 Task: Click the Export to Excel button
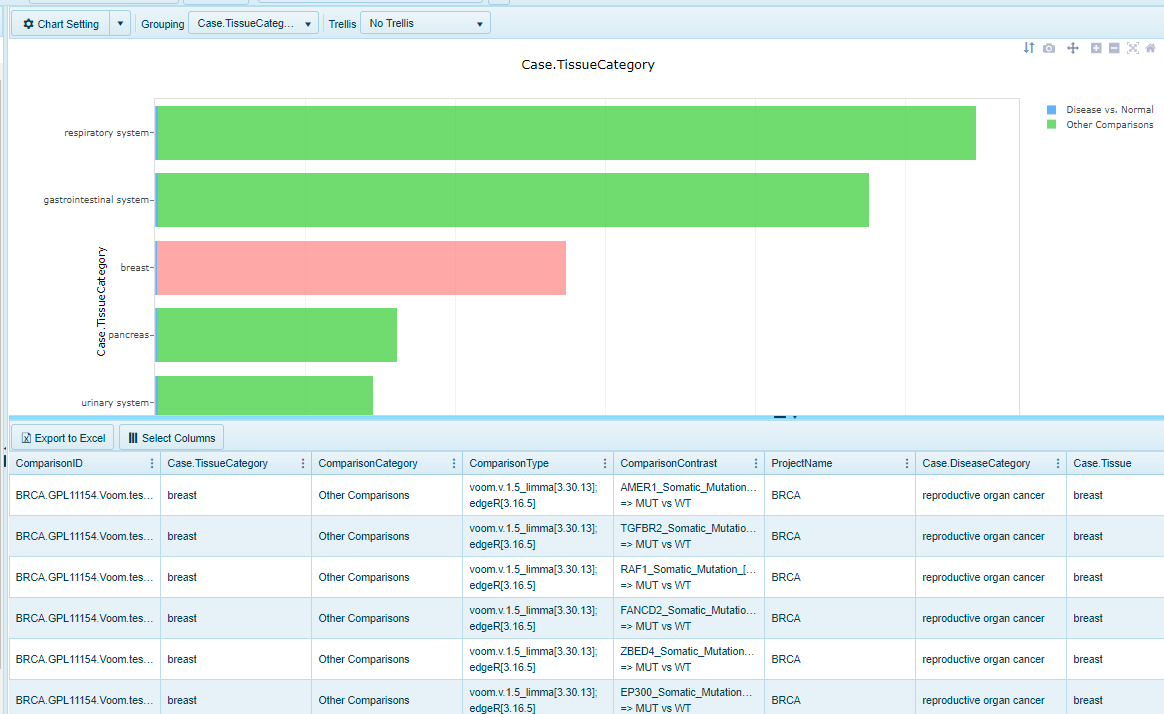click(62, 438)
